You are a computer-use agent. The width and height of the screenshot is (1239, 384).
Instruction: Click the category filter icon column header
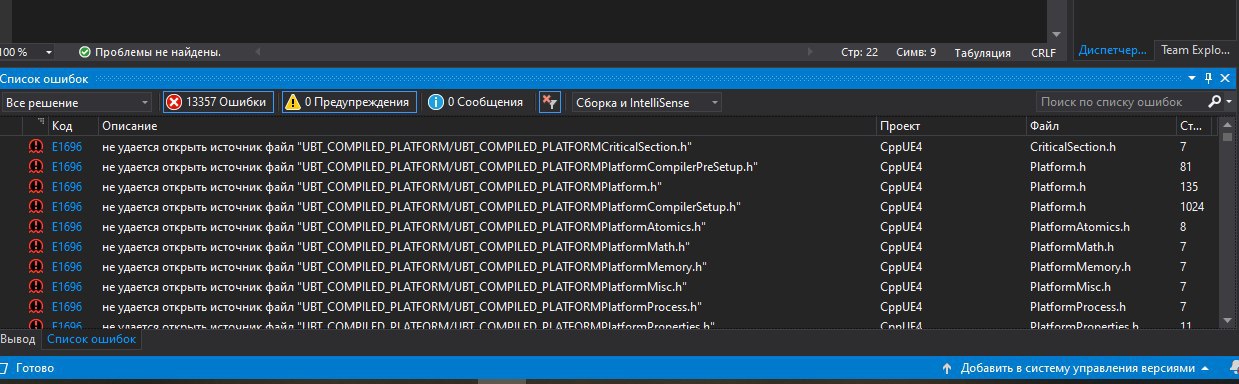(36, 127)
